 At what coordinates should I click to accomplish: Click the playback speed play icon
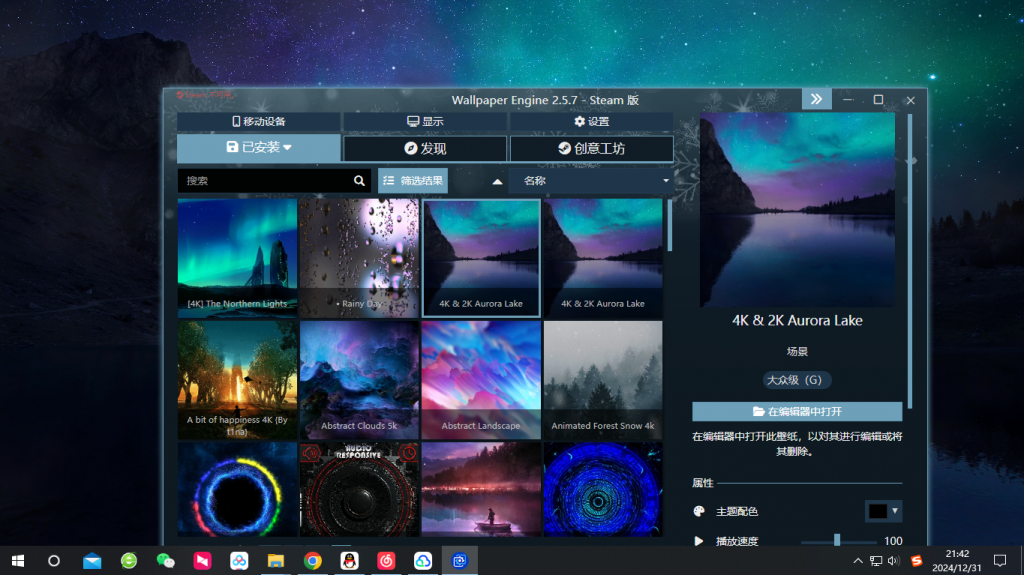699,541
